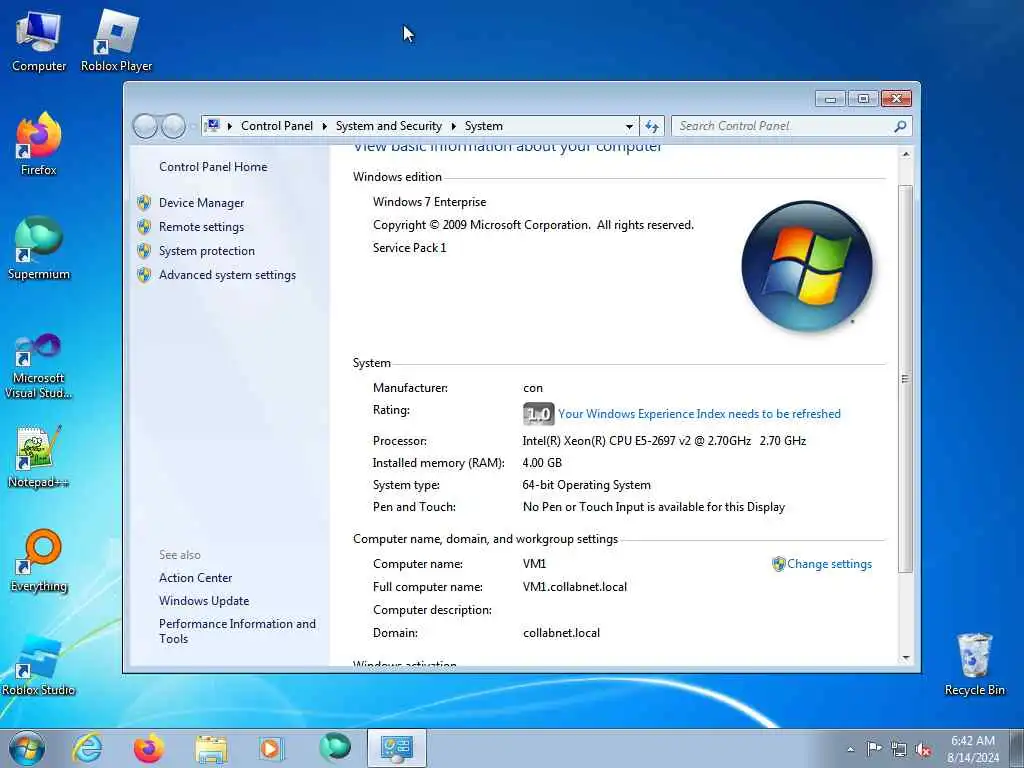The height and width of the screenshot is (768, 1024).
Task: Launch Internet Explorer from the taskbar
Action: pos(88,748)
